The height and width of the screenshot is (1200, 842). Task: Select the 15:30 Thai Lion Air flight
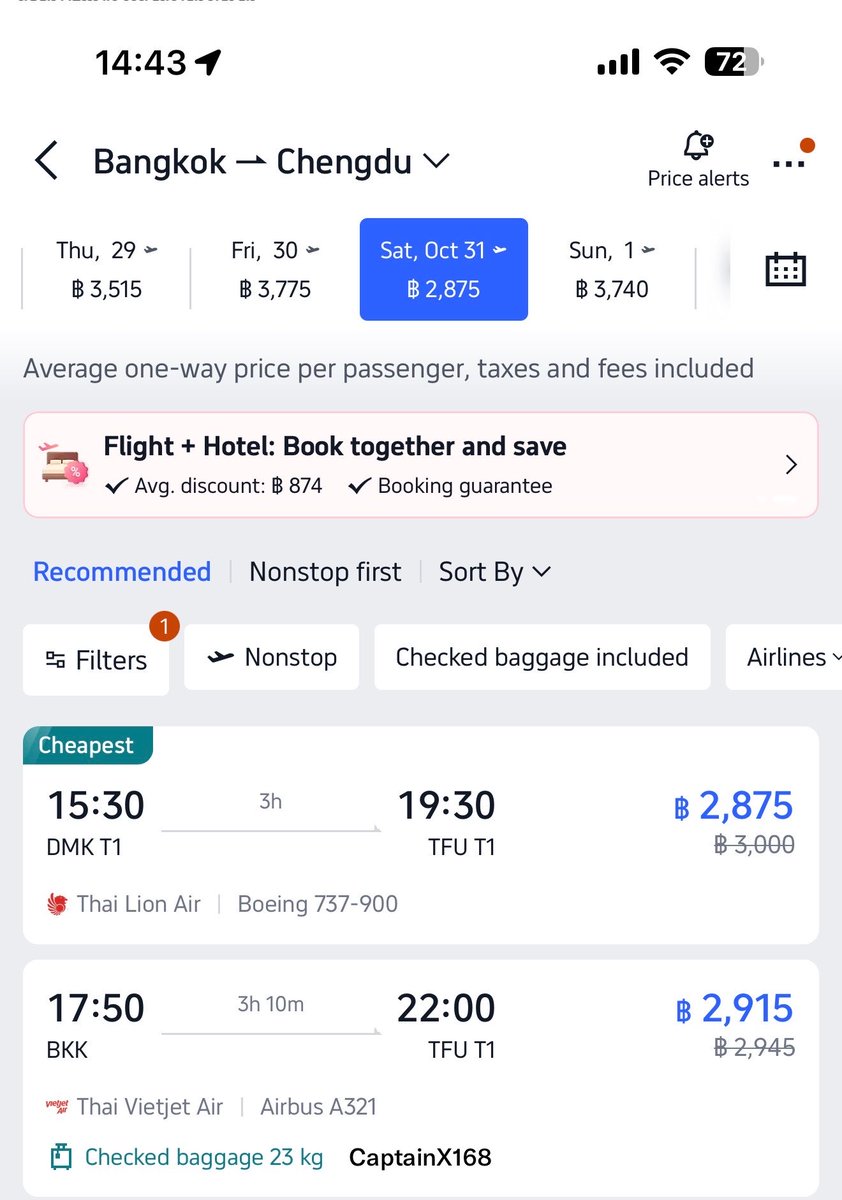(x=421, y=835)
